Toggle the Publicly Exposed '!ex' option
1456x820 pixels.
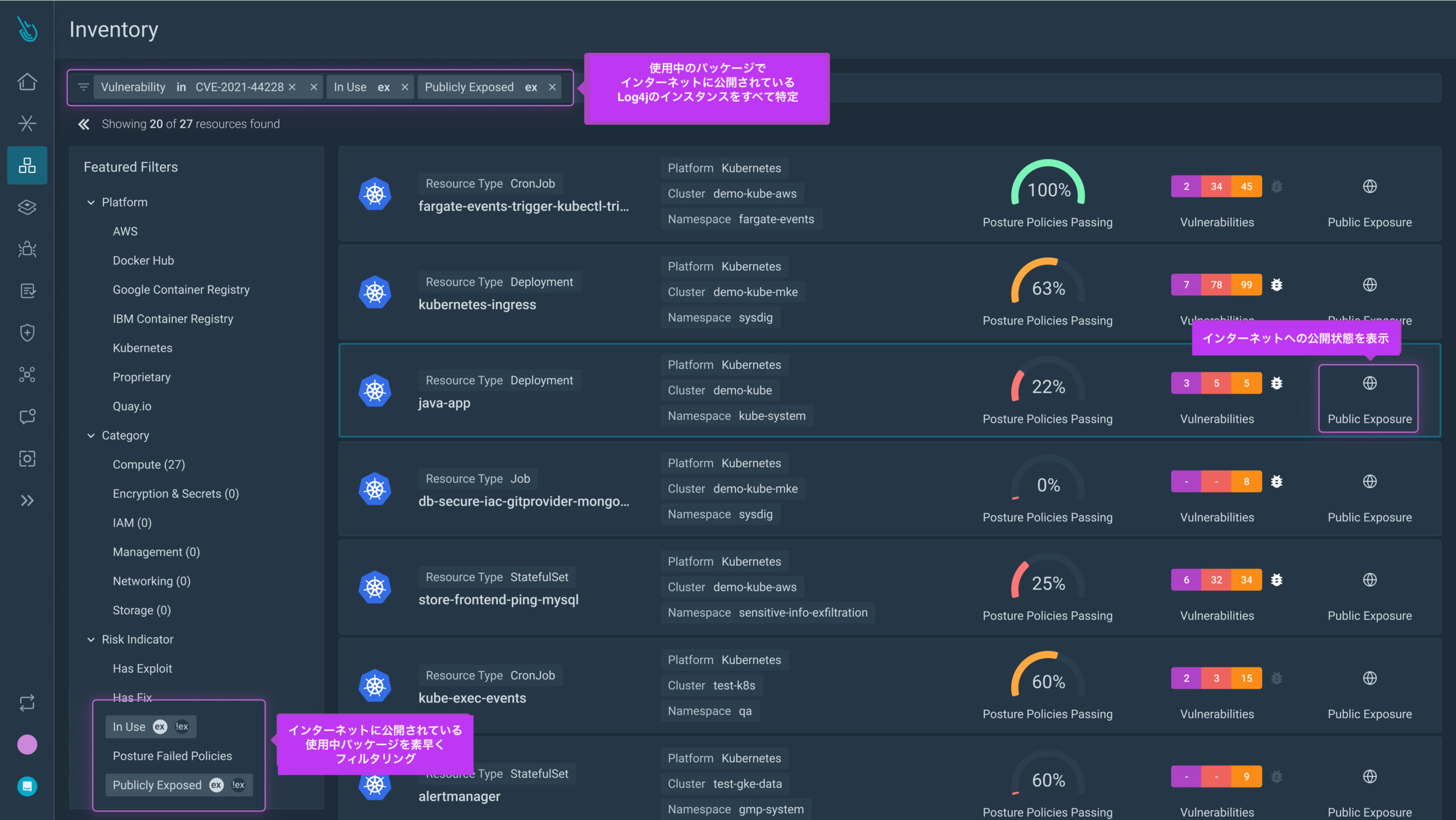click(238, 785)
